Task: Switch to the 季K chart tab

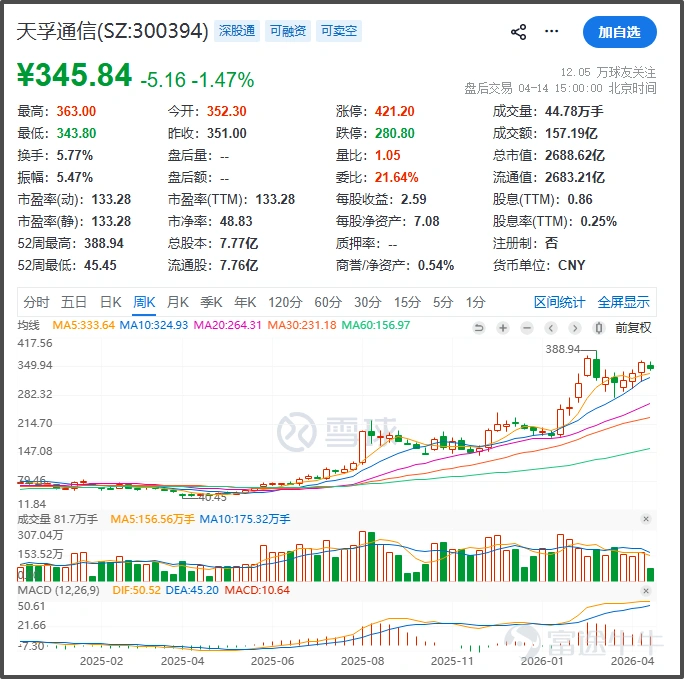Action: point(211,302)
